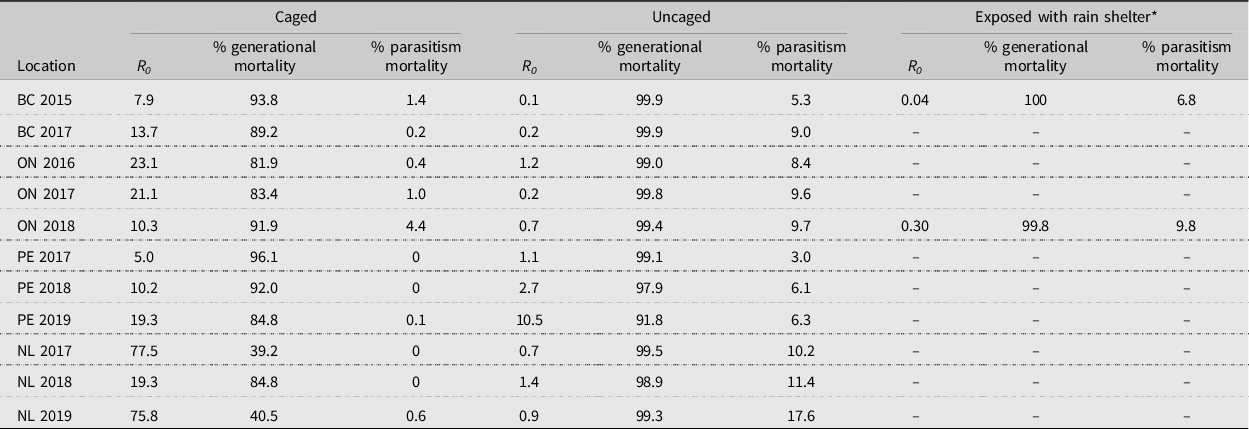Click the "Location" column header
1249x429 pixels.
coord(46,66)
